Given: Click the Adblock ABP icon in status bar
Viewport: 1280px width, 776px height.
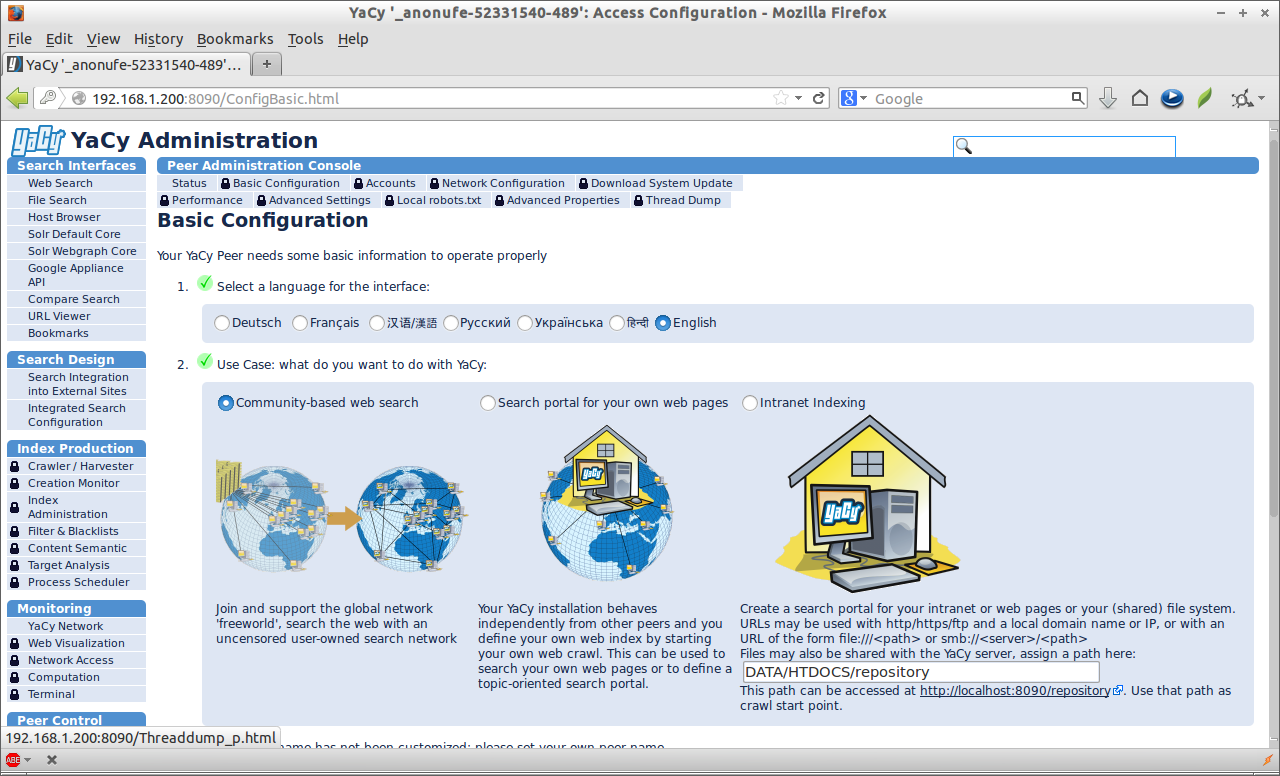Looking at the screenshot, I should coord(13,760).
